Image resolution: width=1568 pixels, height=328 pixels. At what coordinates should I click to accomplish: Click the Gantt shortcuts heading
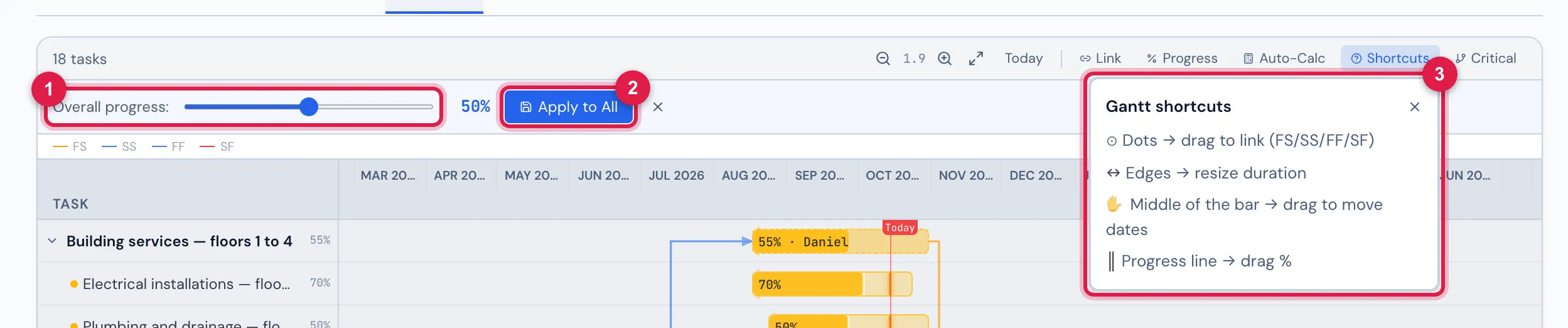pos(1168,107)
